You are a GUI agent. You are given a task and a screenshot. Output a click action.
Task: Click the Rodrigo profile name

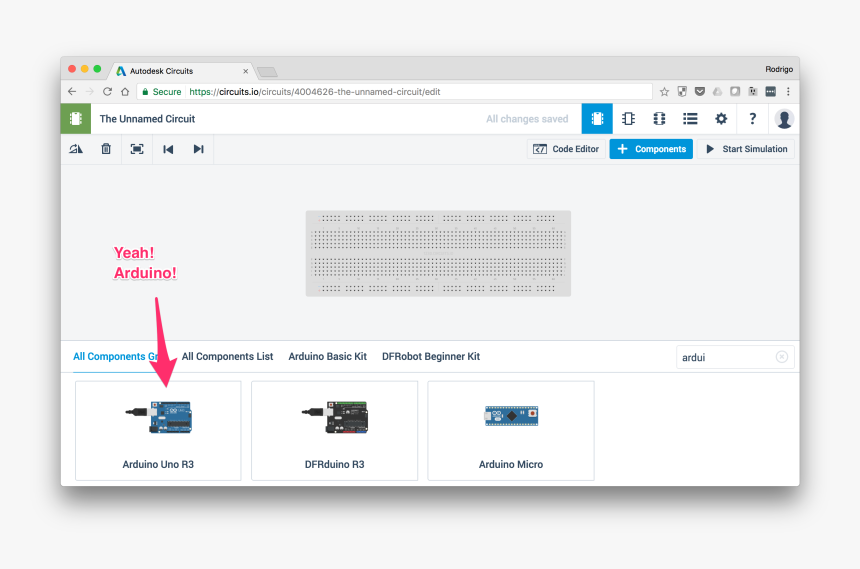(x=779, y=69)
